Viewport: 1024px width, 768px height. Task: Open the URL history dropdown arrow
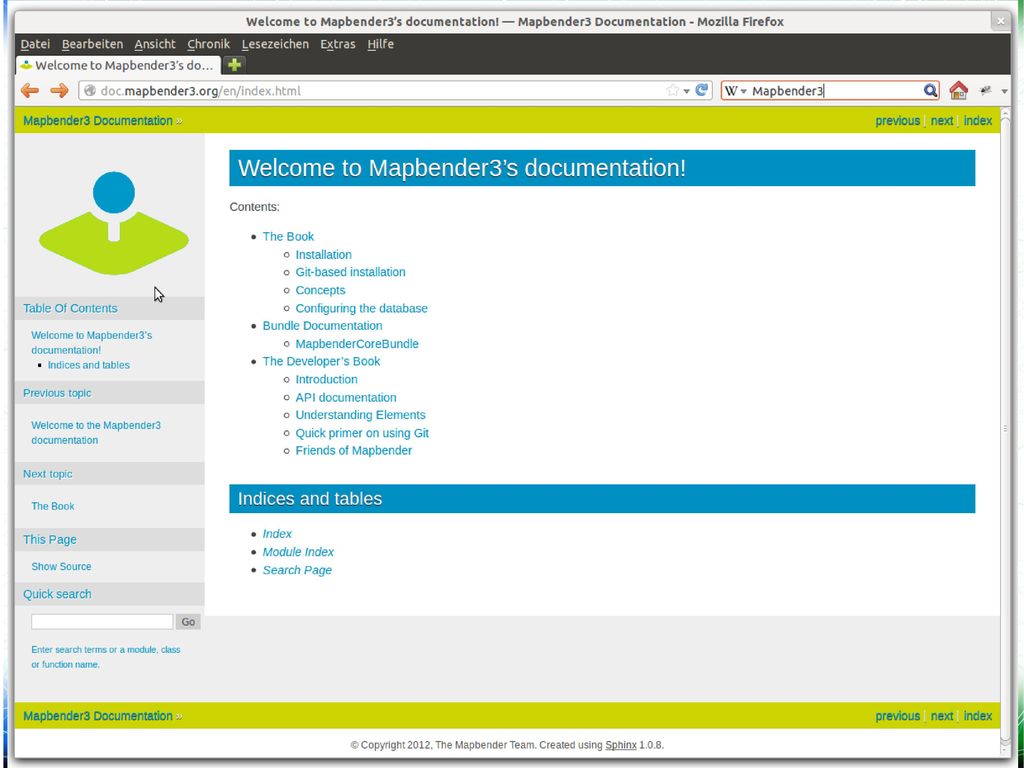686,91
